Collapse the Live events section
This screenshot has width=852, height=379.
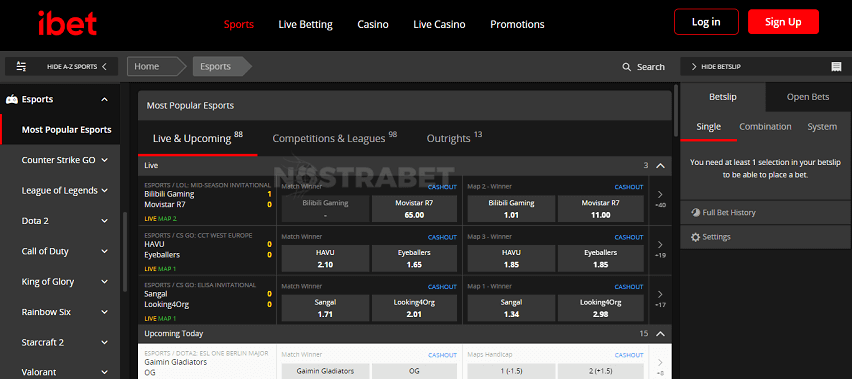tap(660, 166)
